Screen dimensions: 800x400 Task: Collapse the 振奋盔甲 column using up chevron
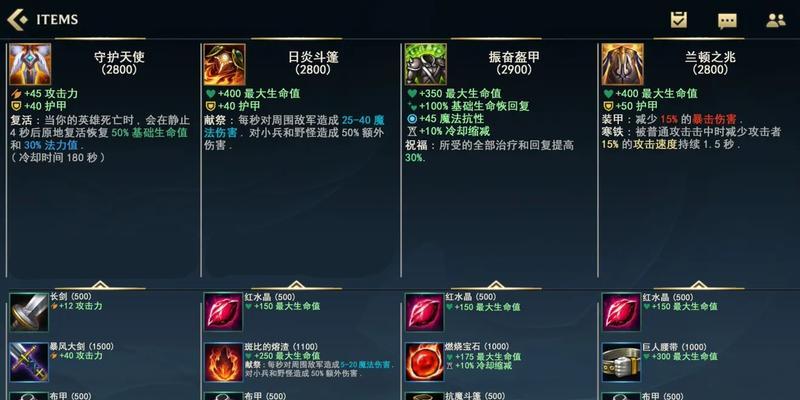pyautogui.click(x=496, y=285)
